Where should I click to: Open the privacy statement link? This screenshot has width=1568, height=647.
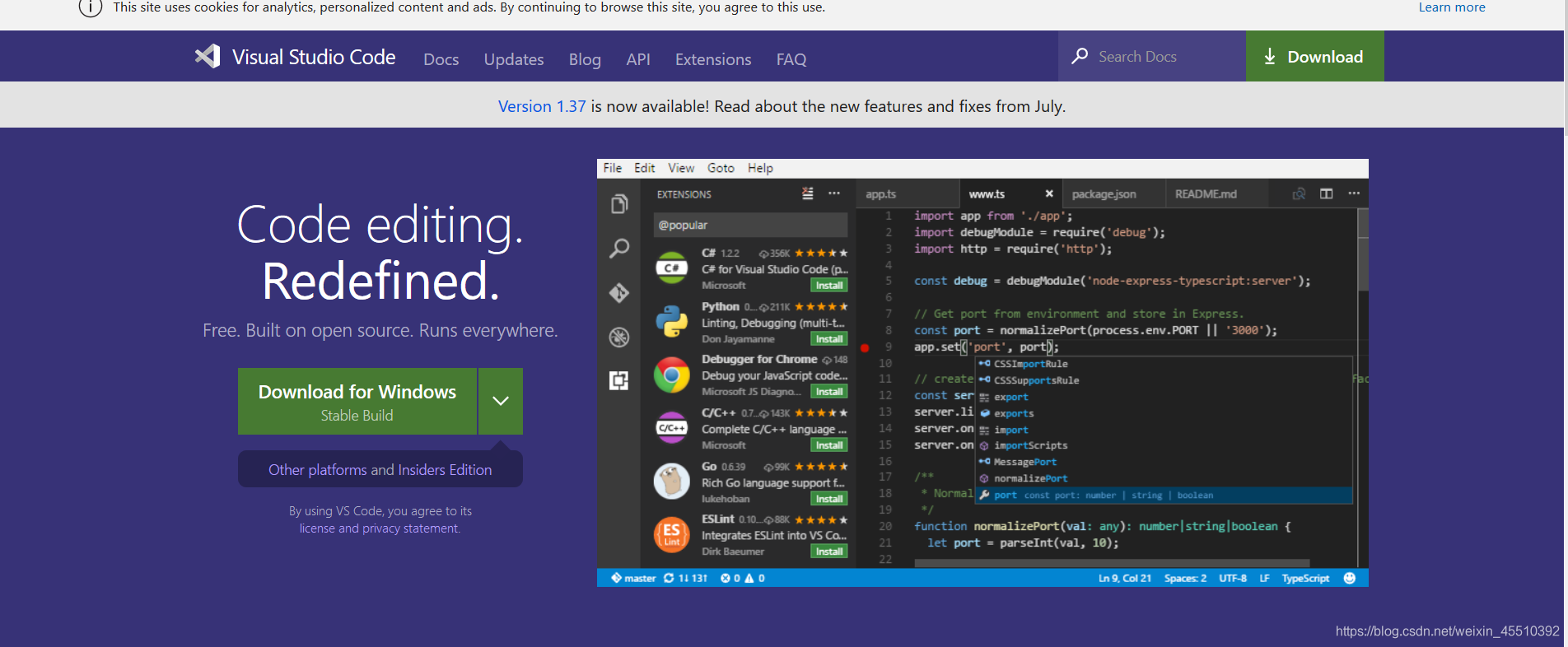tap(410, 528)
